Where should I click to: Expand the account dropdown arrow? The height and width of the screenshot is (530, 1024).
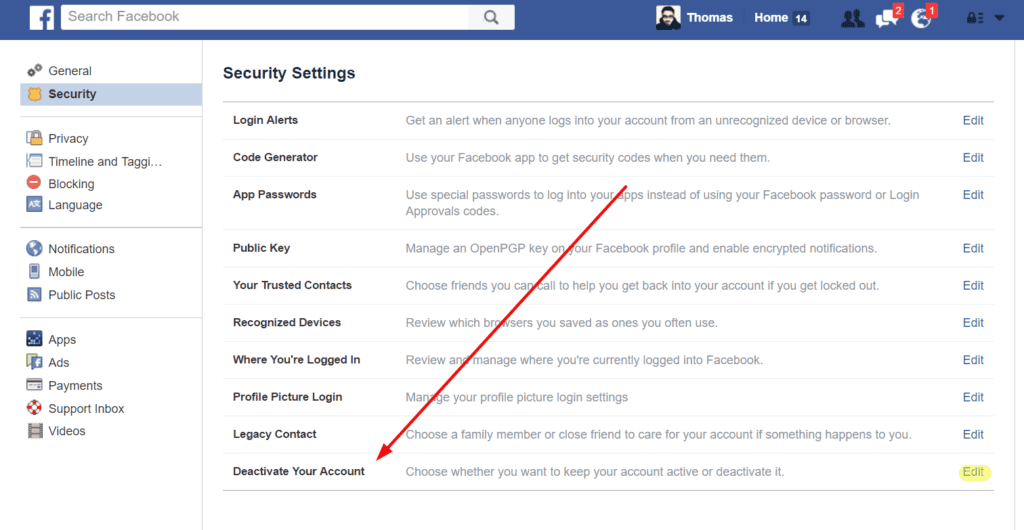999,18
